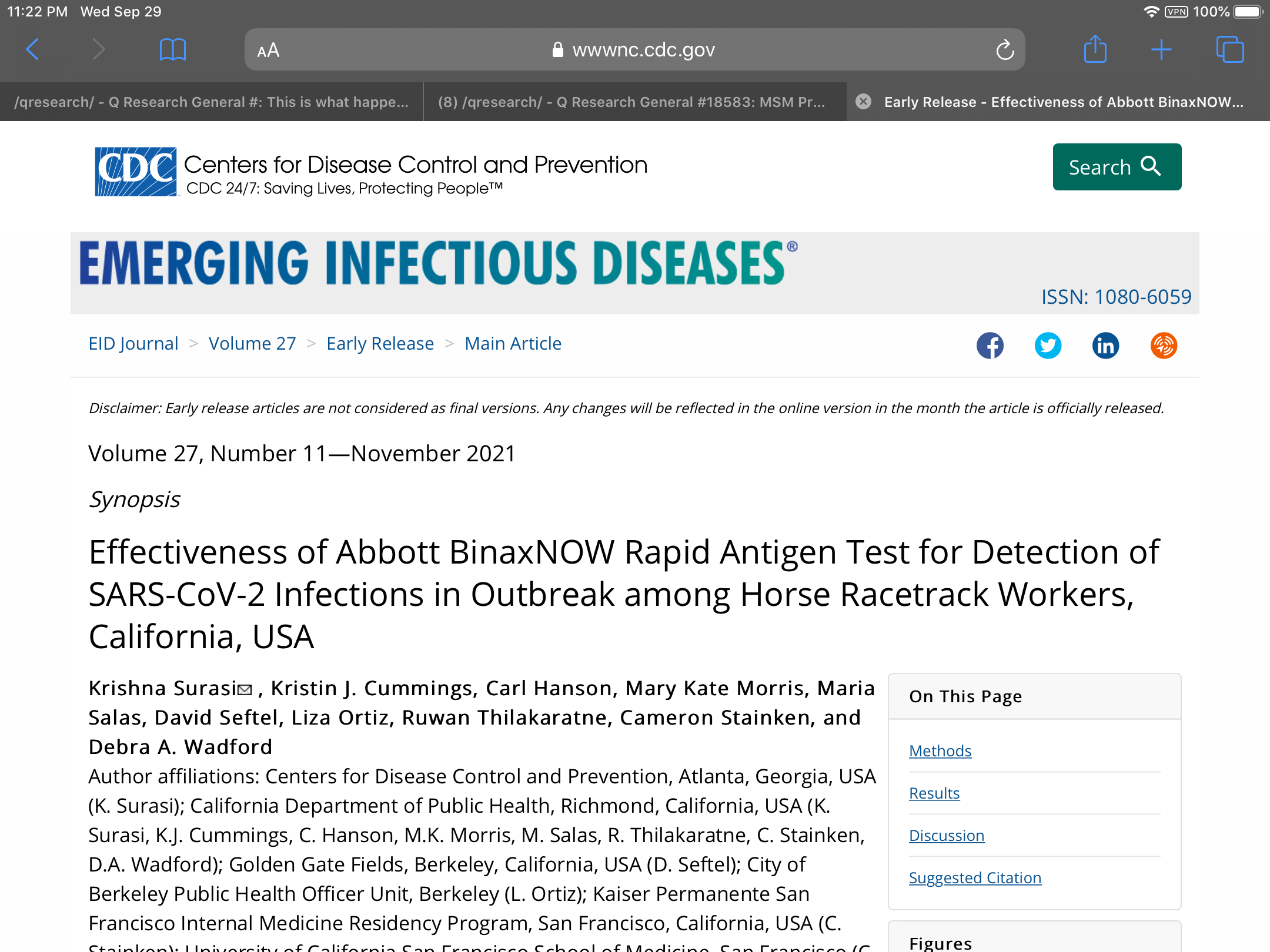The image size is (1270, 952).
Task: Open the AA reader text-size menu
Action: [x=268, y=51]
